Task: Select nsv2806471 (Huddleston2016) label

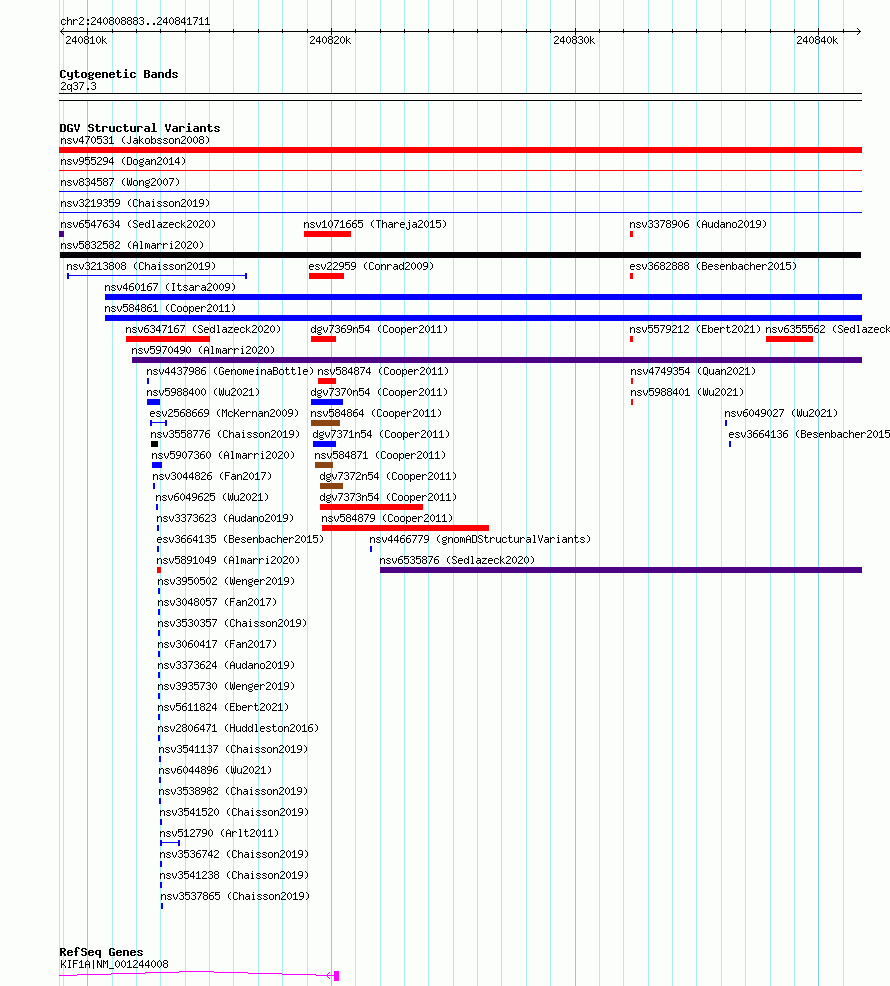Action: tap(238, 729)
